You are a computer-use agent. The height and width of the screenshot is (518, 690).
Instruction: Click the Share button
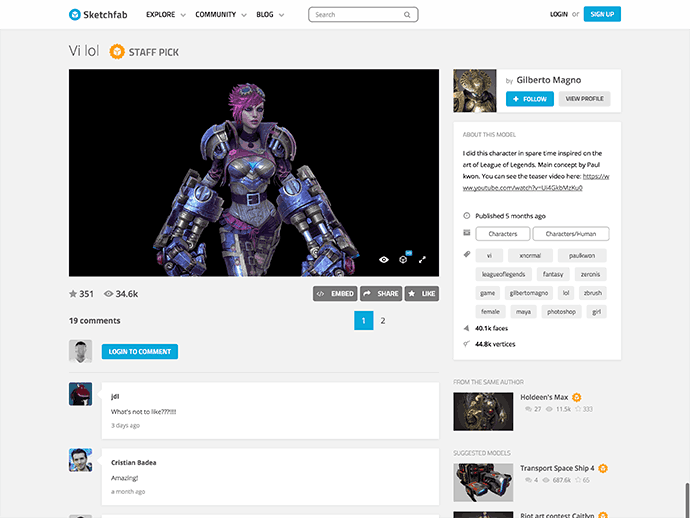point(381,294)
